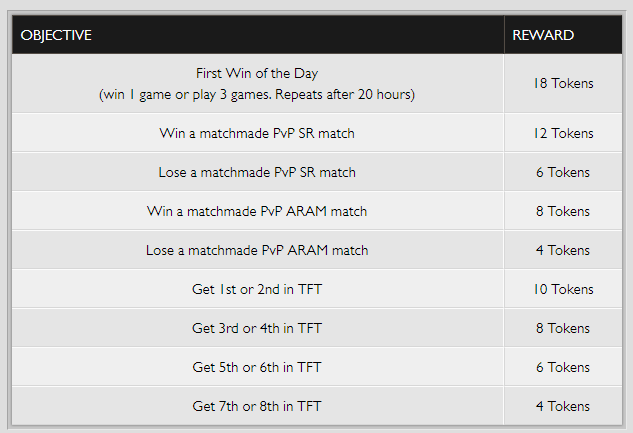Click the 10 Tokens reward cell

tap(563, 289)
